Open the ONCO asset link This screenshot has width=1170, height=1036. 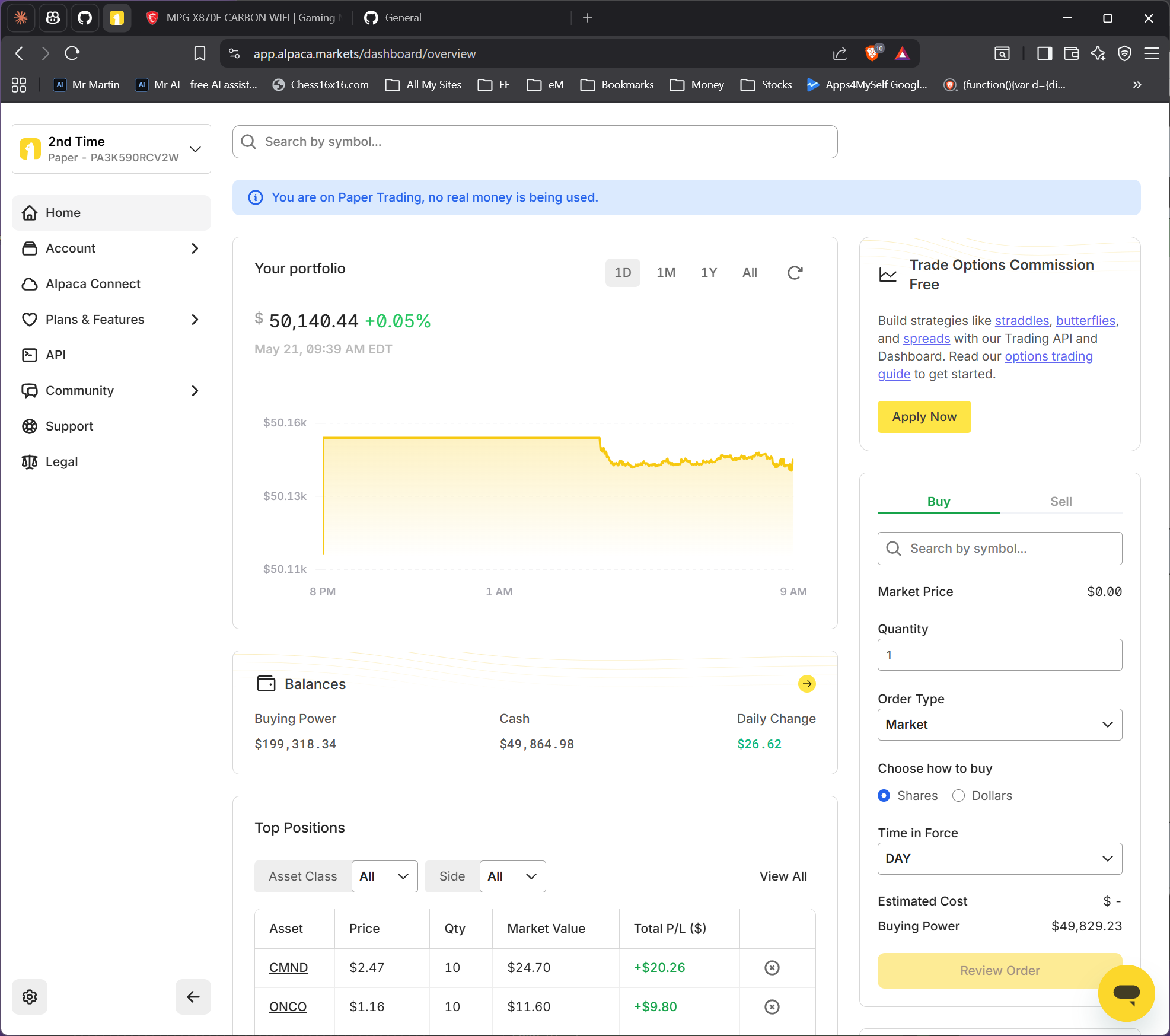pos(288,1007)
